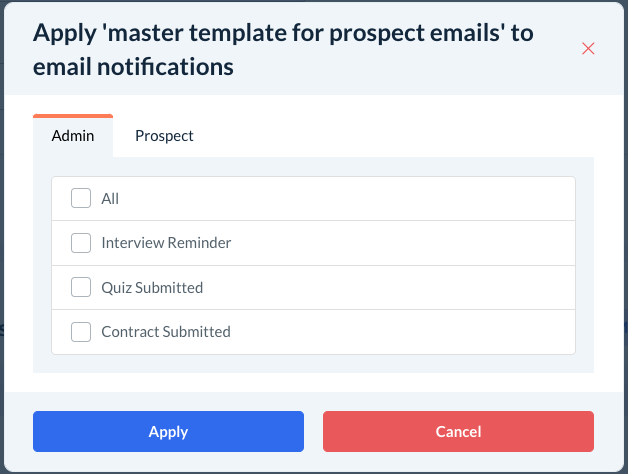
Task: Click empty space right of the All row
Action: pyautogui.click(x=400, y=199)
